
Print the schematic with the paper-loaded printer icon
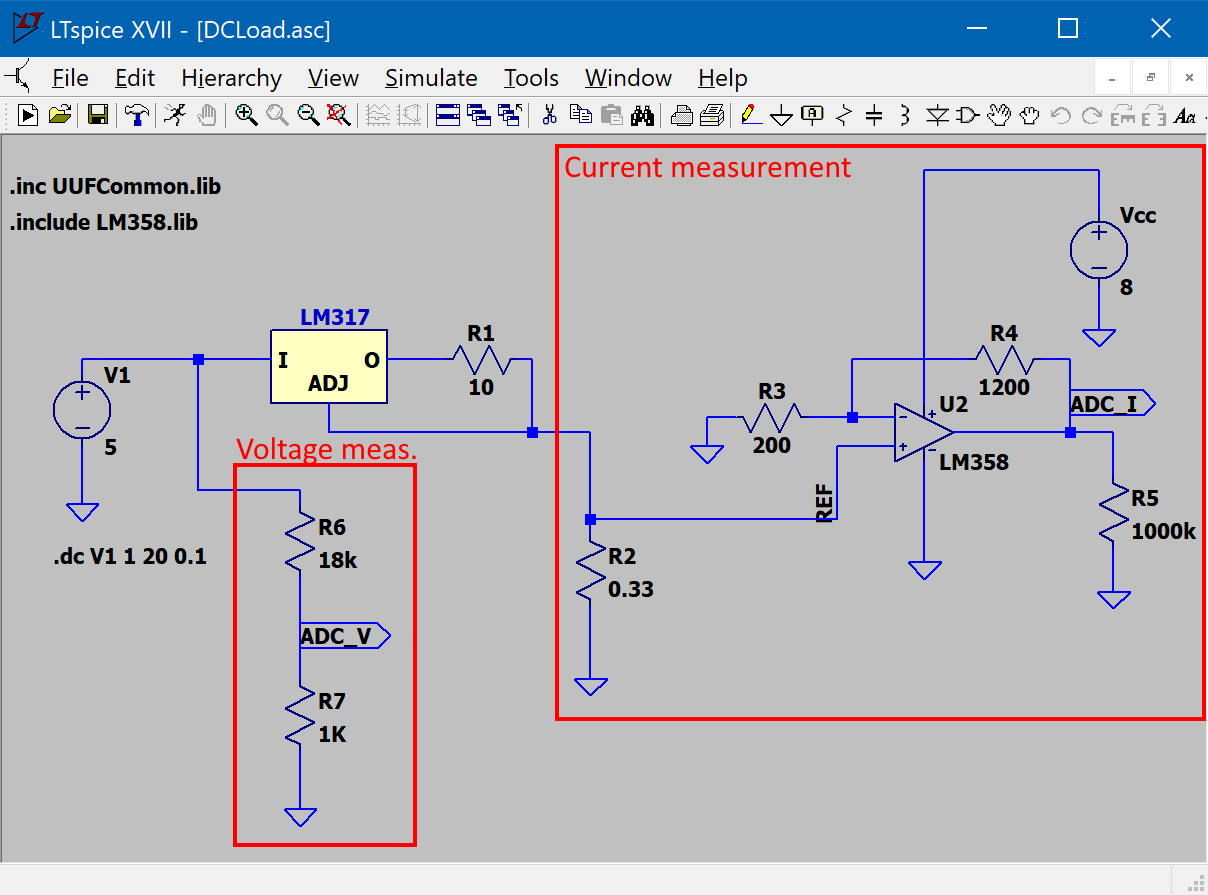pos(712,115)
